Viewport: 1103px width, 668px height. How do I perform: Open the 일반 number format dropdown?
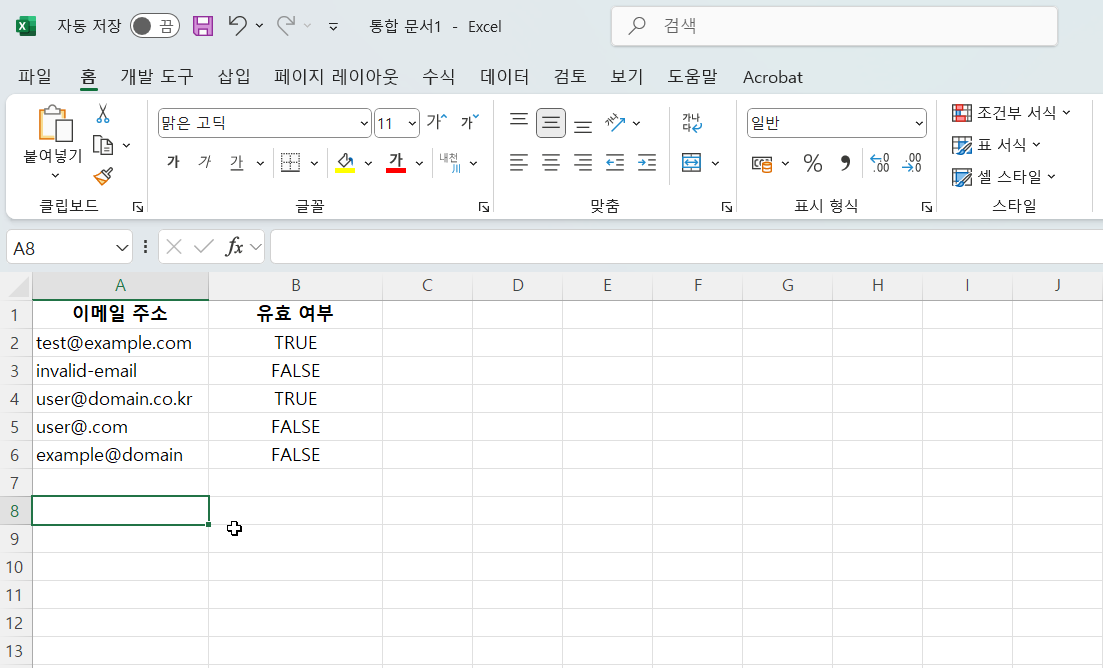919,122
